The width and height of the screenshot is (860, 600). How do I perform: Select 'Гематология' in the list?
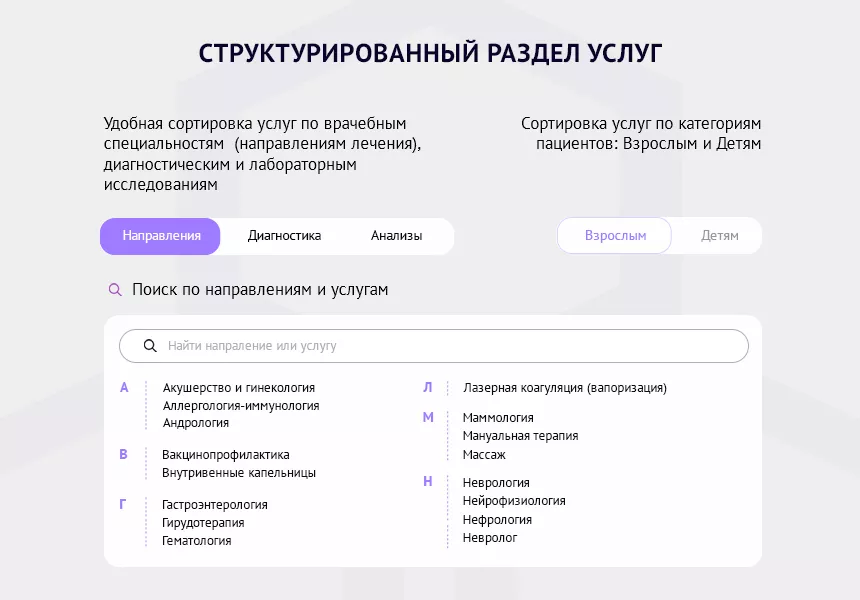point(196,541)
